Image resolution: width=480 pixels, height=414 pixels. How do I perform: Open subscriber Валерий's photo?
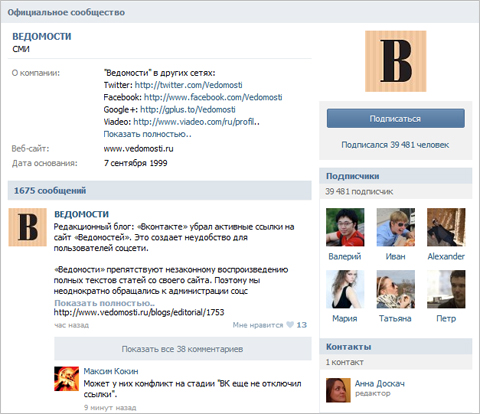345,227
